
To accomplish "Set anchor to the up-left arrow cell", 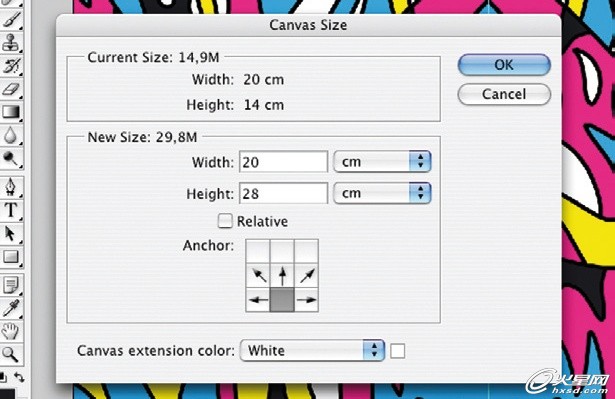I will (x=258, y=275).
